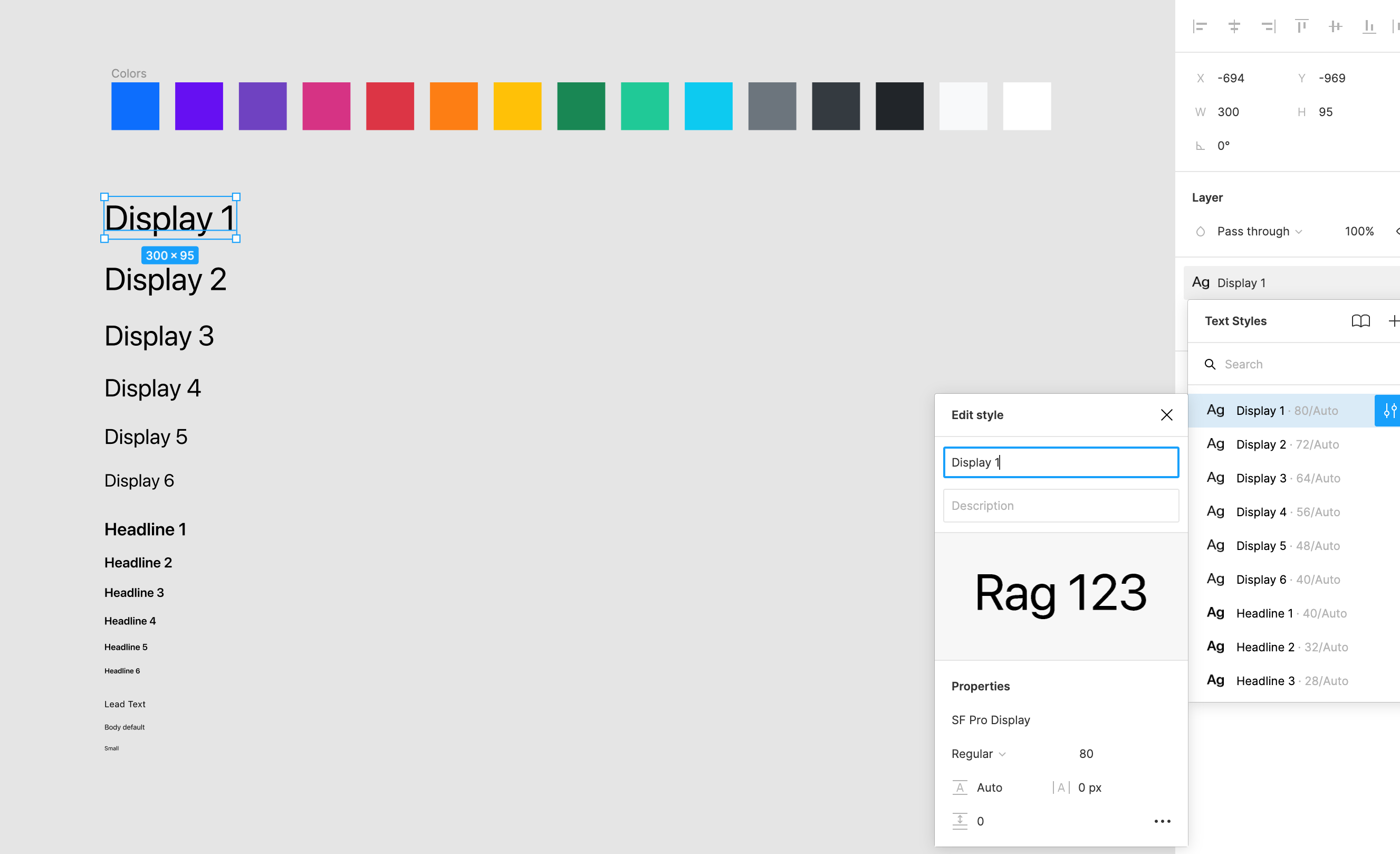
Task: Open settings sliders icon on Display 1 style
Action: 1390,410
